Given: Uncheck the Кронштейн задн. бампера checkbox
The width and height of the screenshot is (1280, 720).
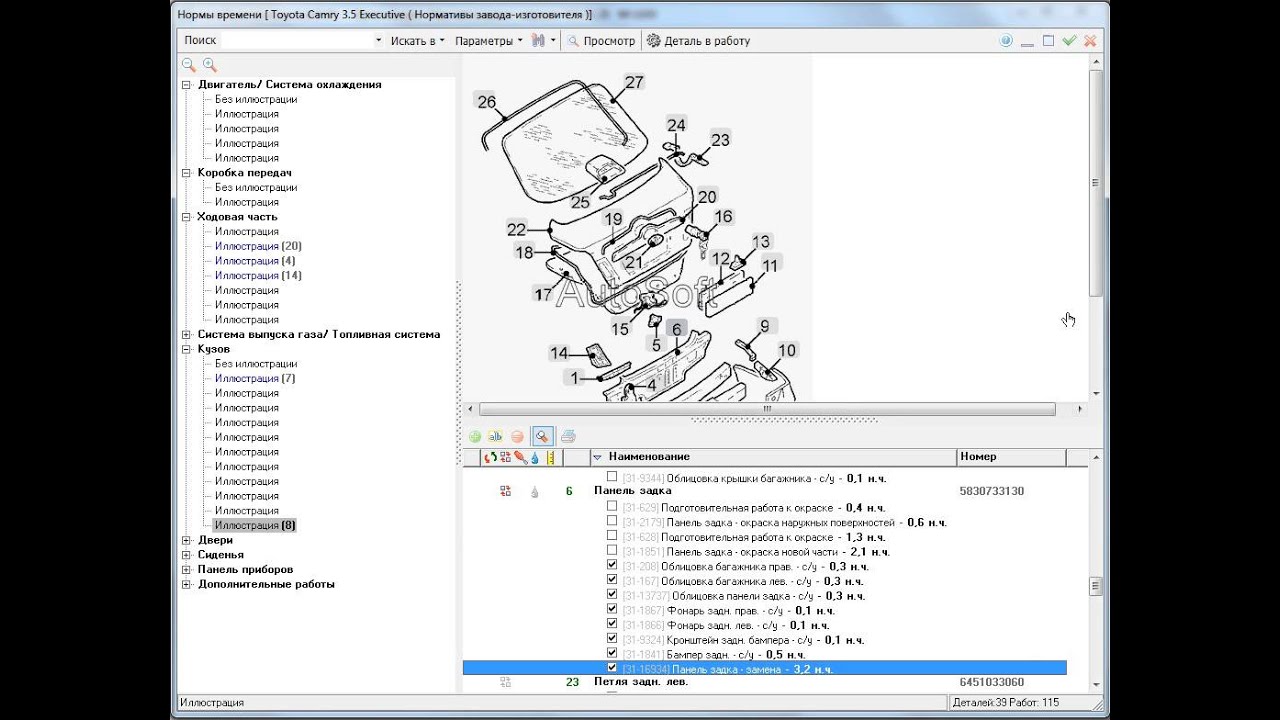Looking at the screenshot, I should 612,638.
